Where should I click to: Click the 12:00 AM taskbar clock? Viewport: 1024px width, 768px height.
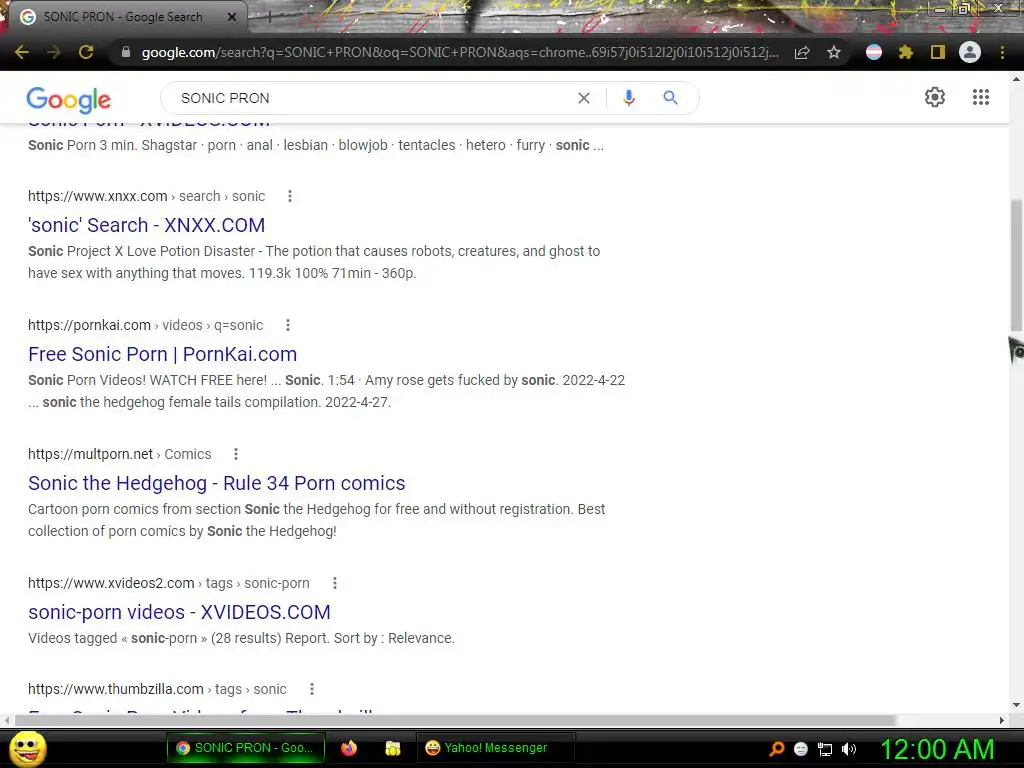click(938, 748)
